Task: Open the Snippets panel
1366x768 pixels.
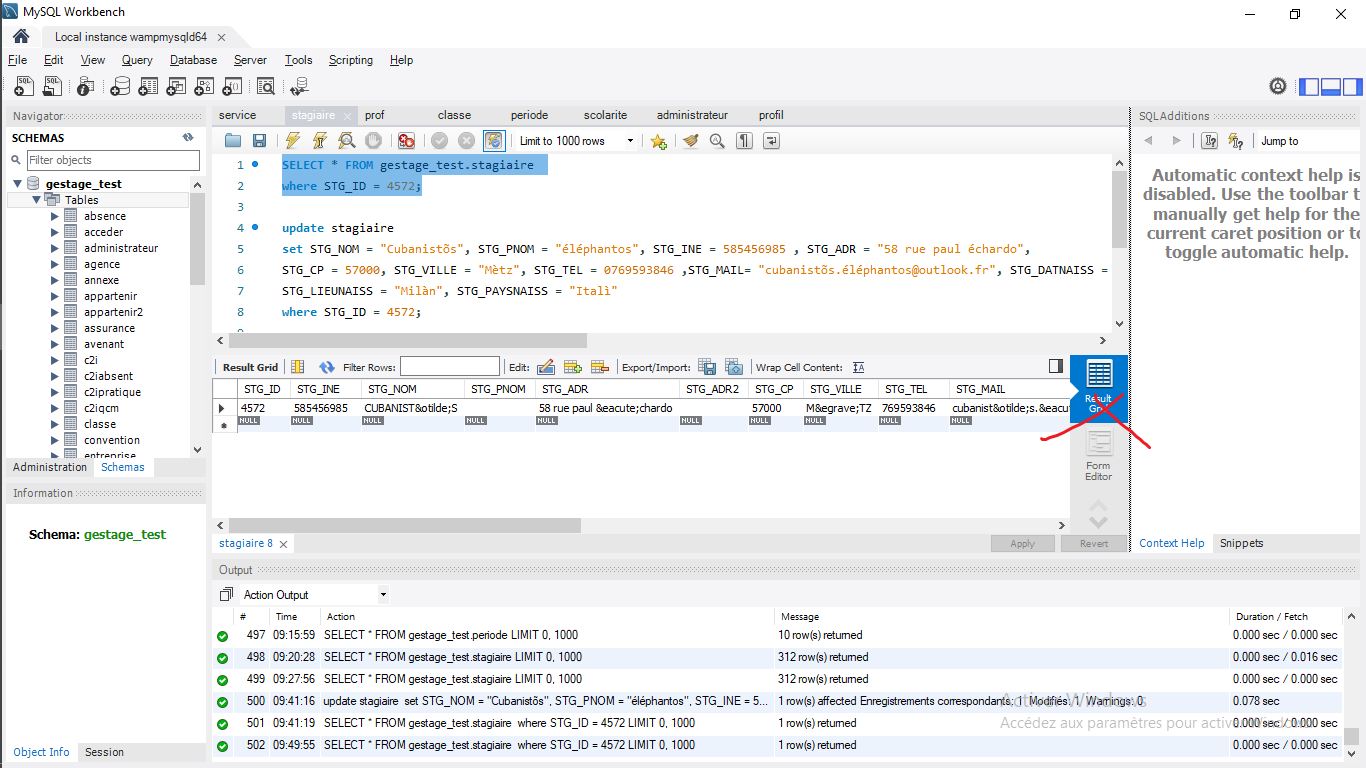Action: [1240, 543]
